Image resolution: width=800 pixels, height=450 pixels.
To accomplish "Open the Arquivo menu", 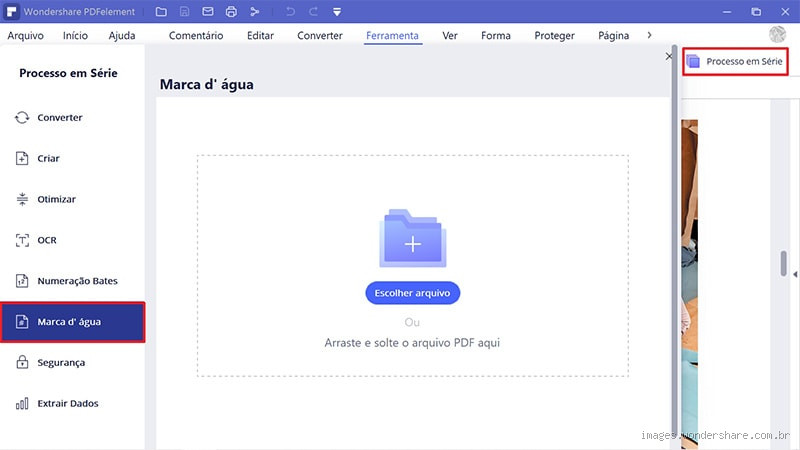I will coord(25,36).
